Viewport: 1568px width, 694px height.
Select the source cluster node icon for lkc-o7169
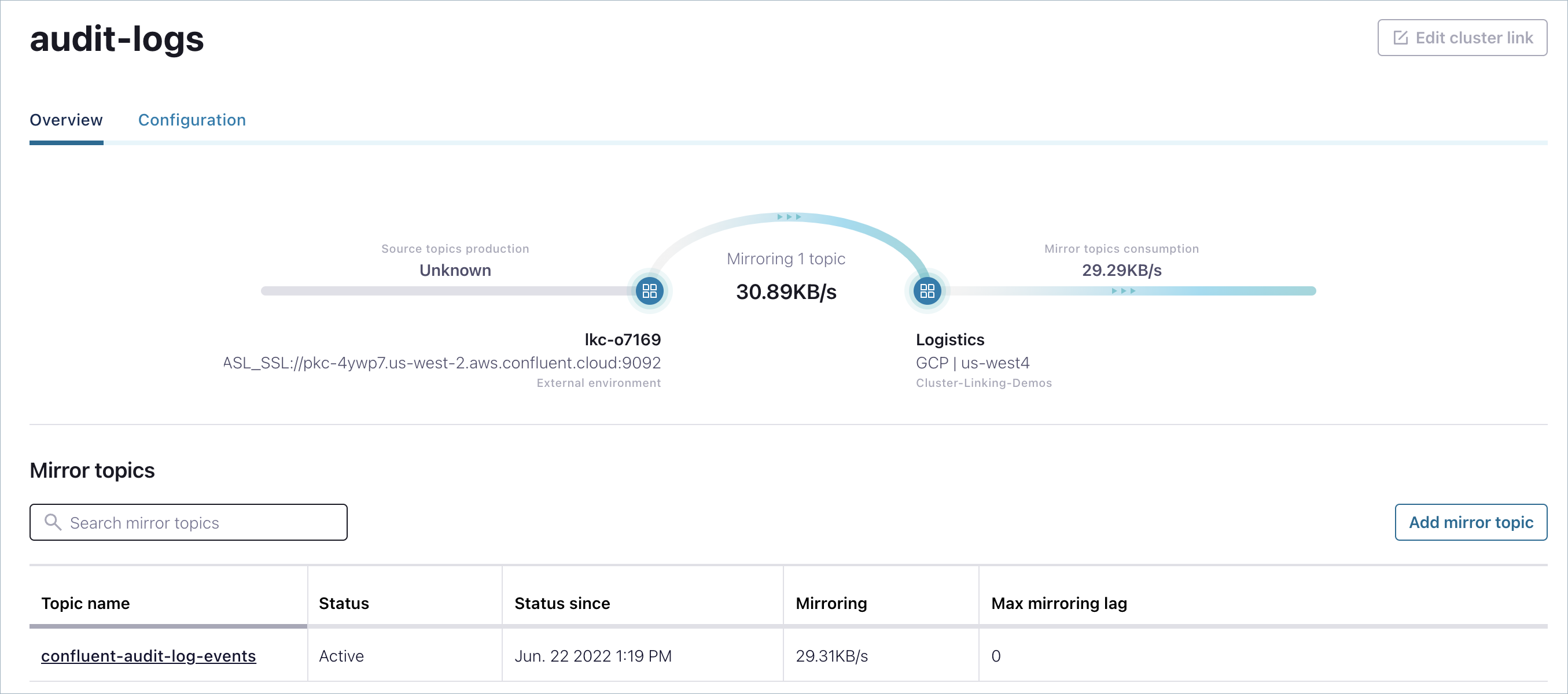click(650, 291)
